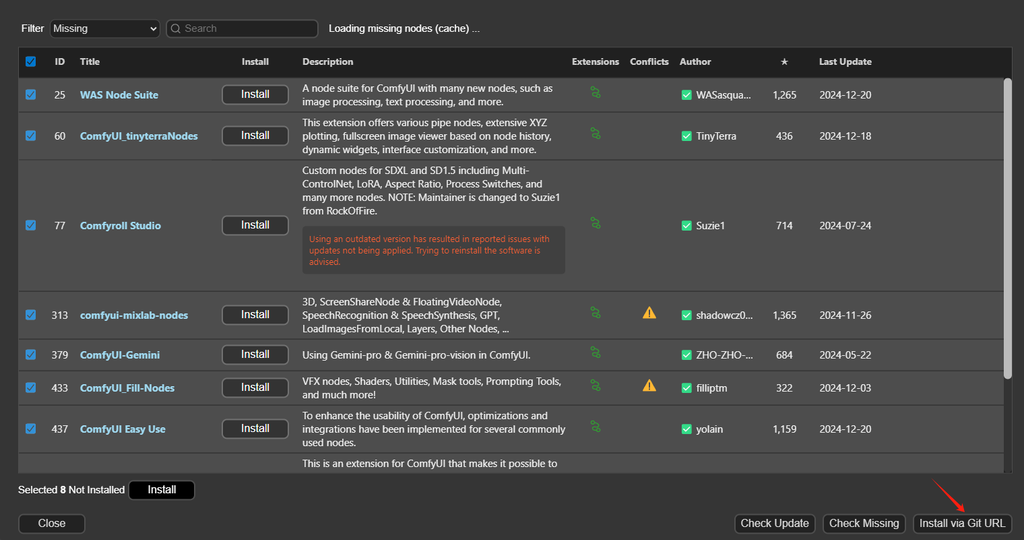Toggle the select-all checkbox in the header
This screenshot has height=540, width=1024.
pos(31,62)
